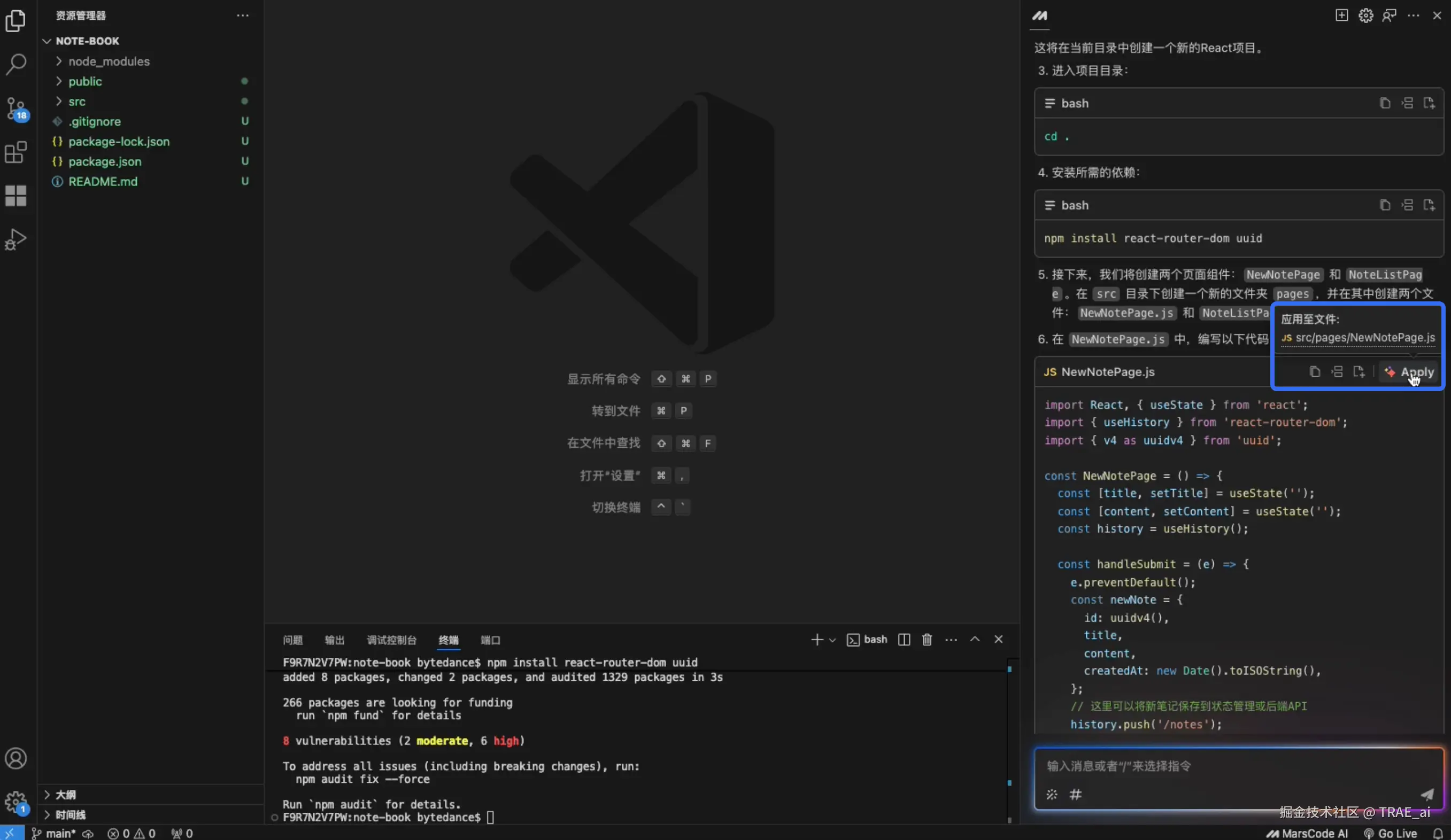Open the new terminal launch profile dropdown
1451x840 pixels.
click(832, 640)
